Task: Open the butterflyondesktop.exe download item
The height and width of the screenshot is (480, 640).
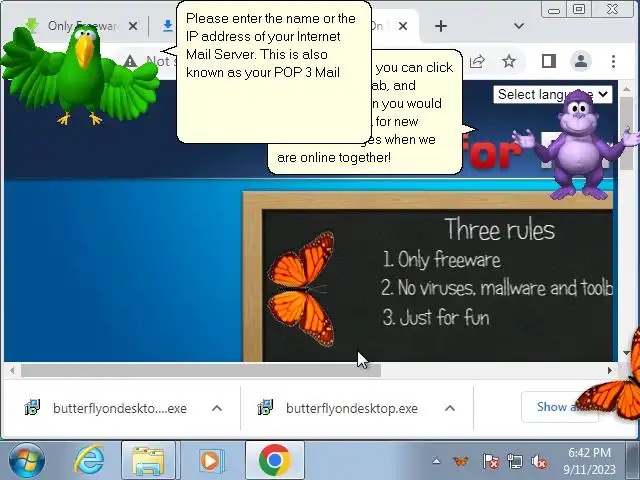Action: [x=338, y=408]
